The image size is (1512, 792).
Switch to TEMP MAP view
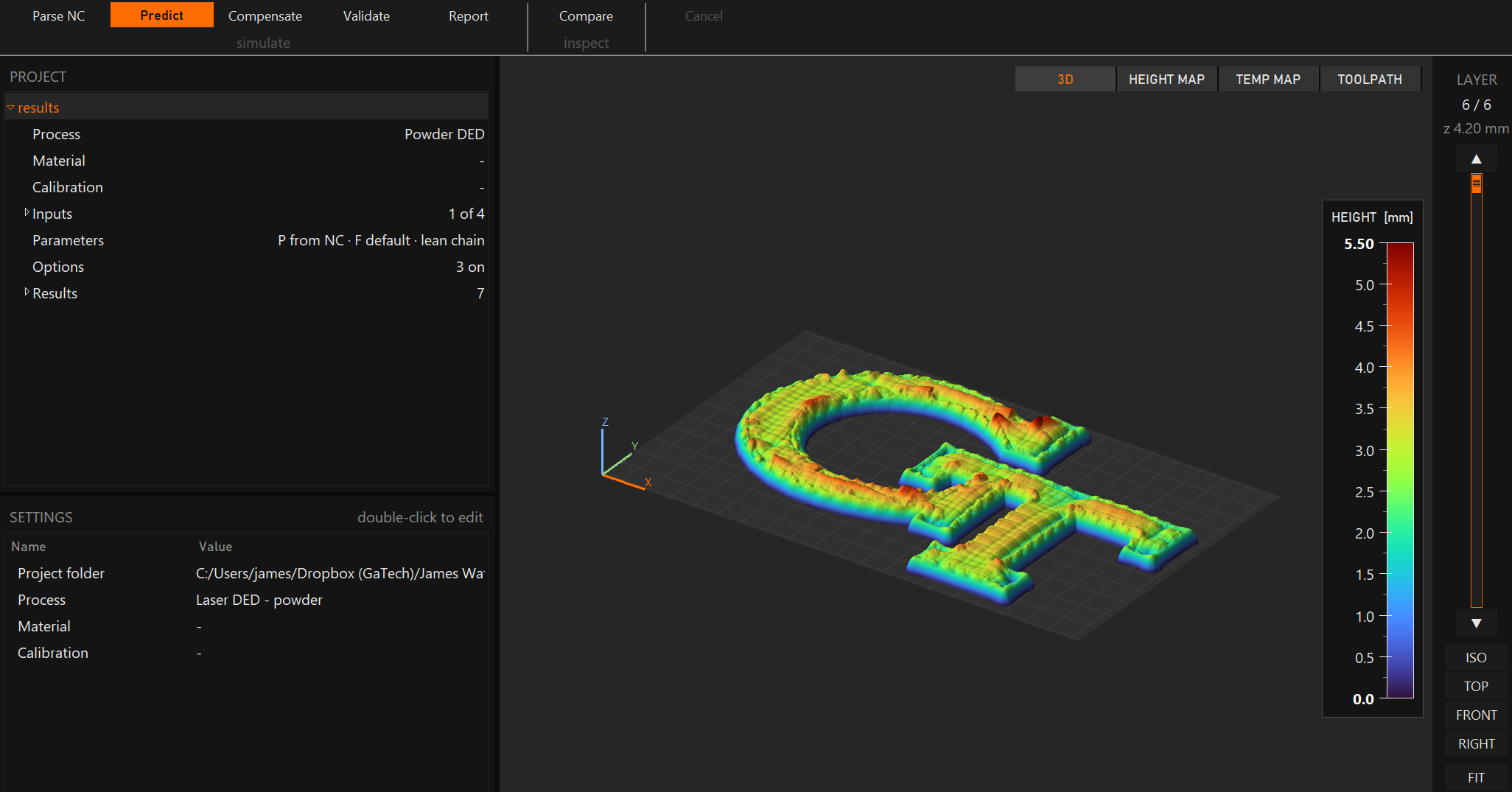tap(1268, 79)
